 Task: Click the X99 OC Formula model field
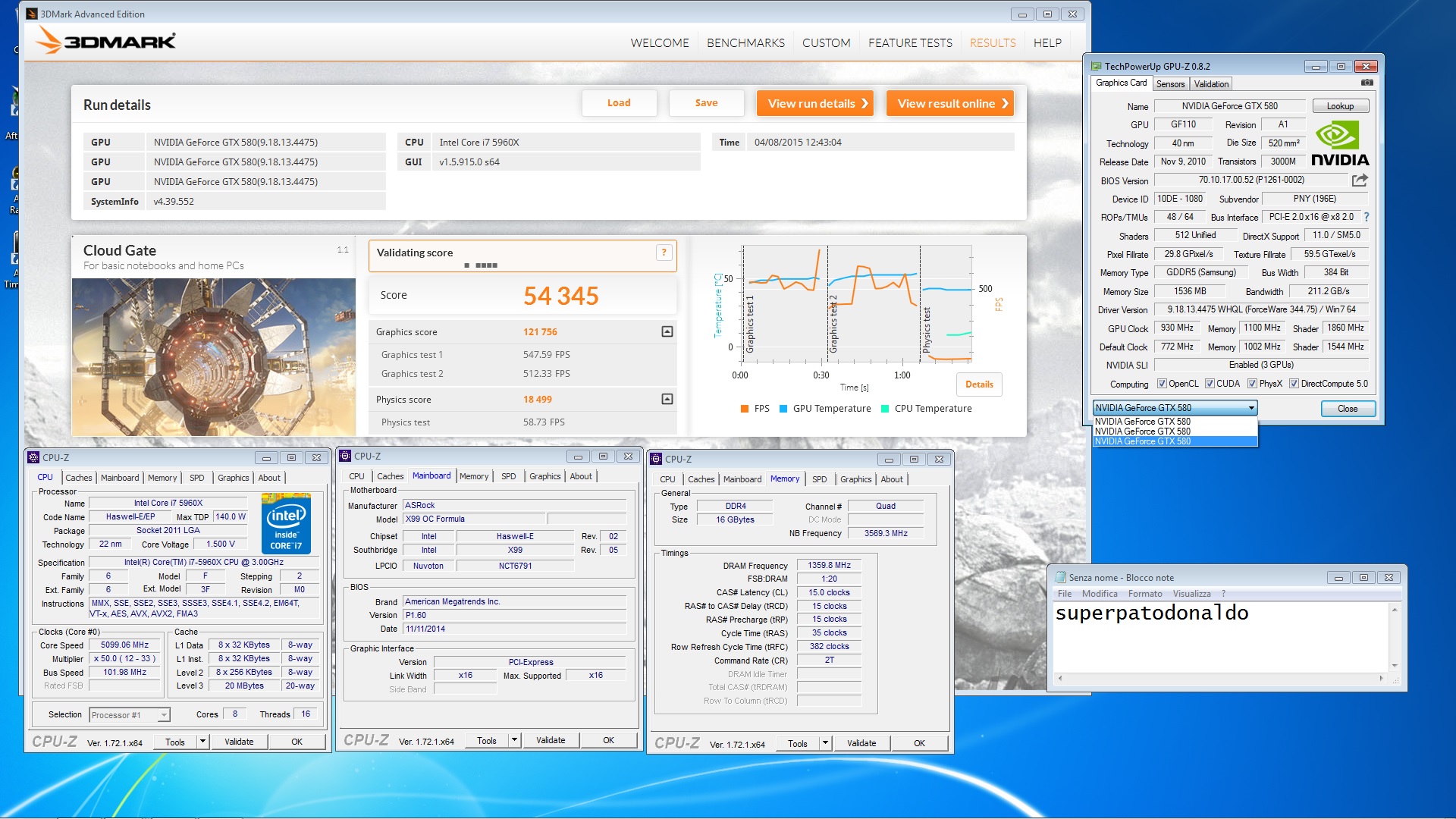tap(473, 519)
